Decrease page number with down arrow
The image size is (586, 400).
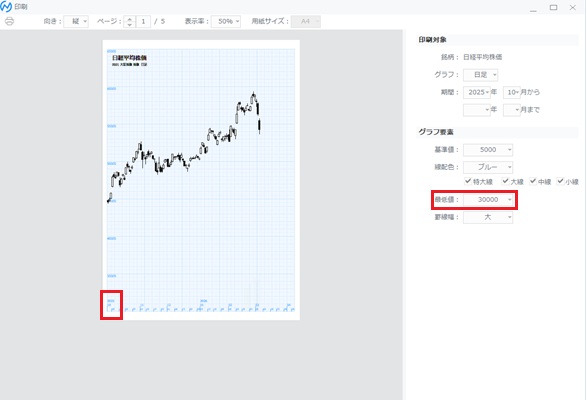pos(130,24)
